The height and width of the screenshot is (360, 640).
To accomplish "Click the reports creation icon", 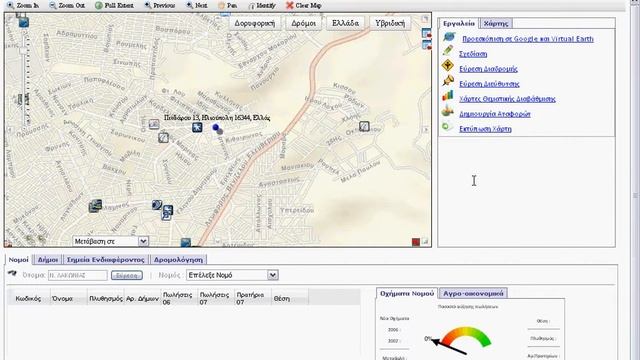I will (448, 111).
